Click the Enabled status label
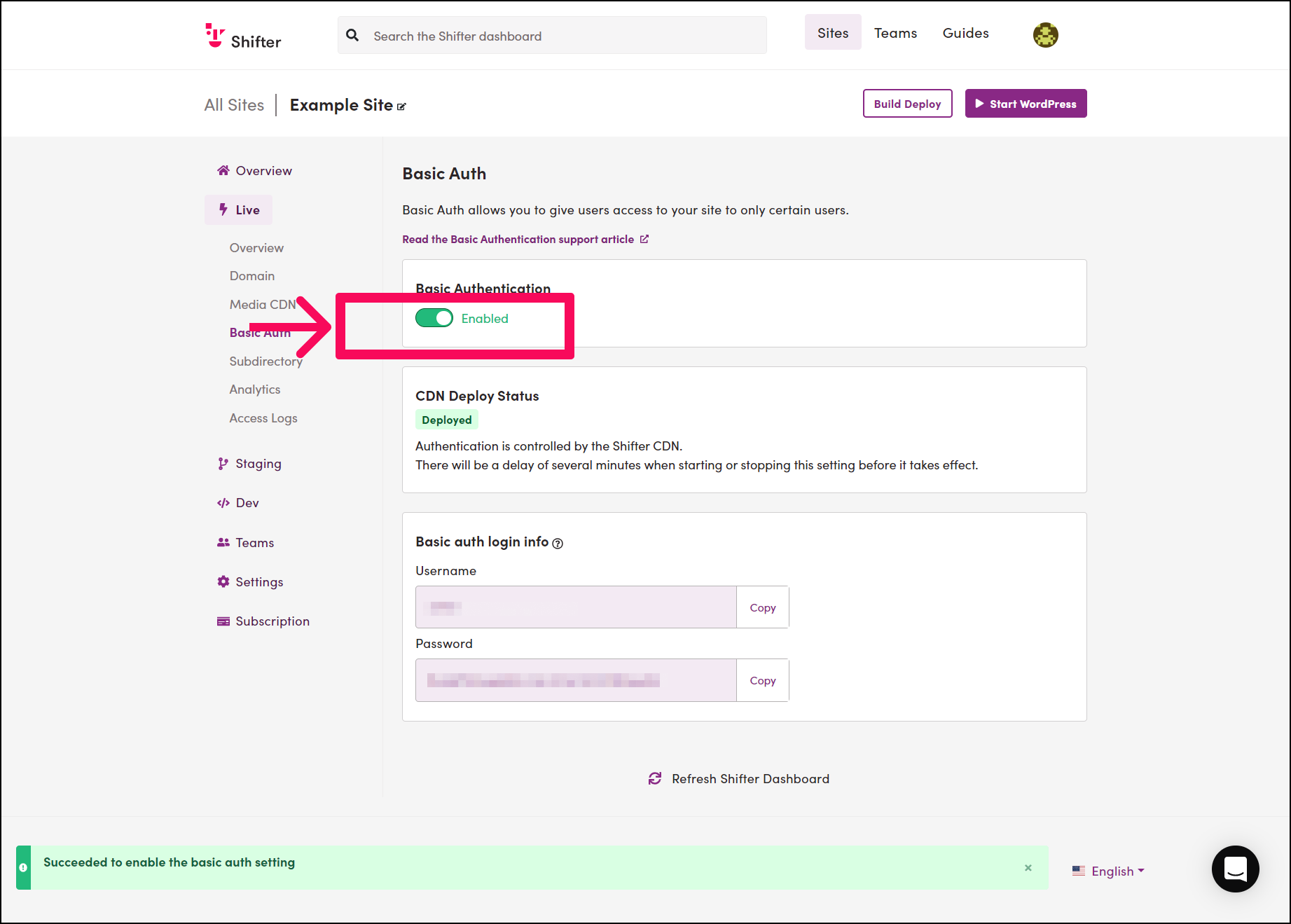Image resolution: width=1291 pixels, height=924 pixels. 485,318
